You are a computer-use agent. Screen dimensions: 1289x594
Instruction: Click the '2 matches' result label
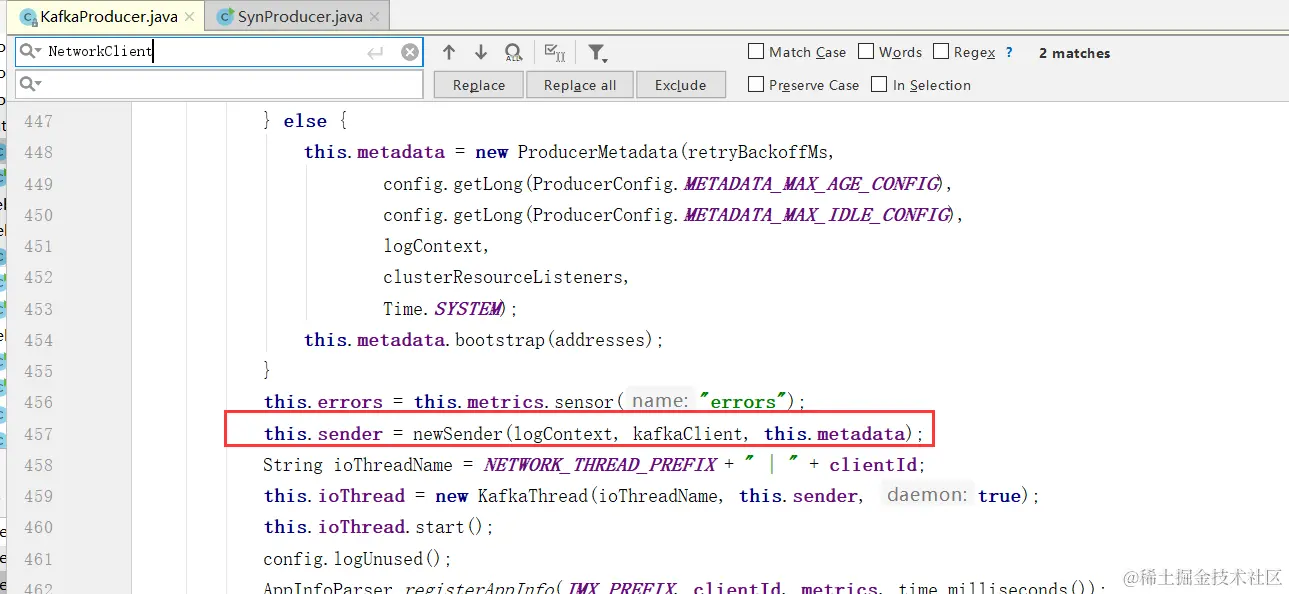(x=1074, y=53)
